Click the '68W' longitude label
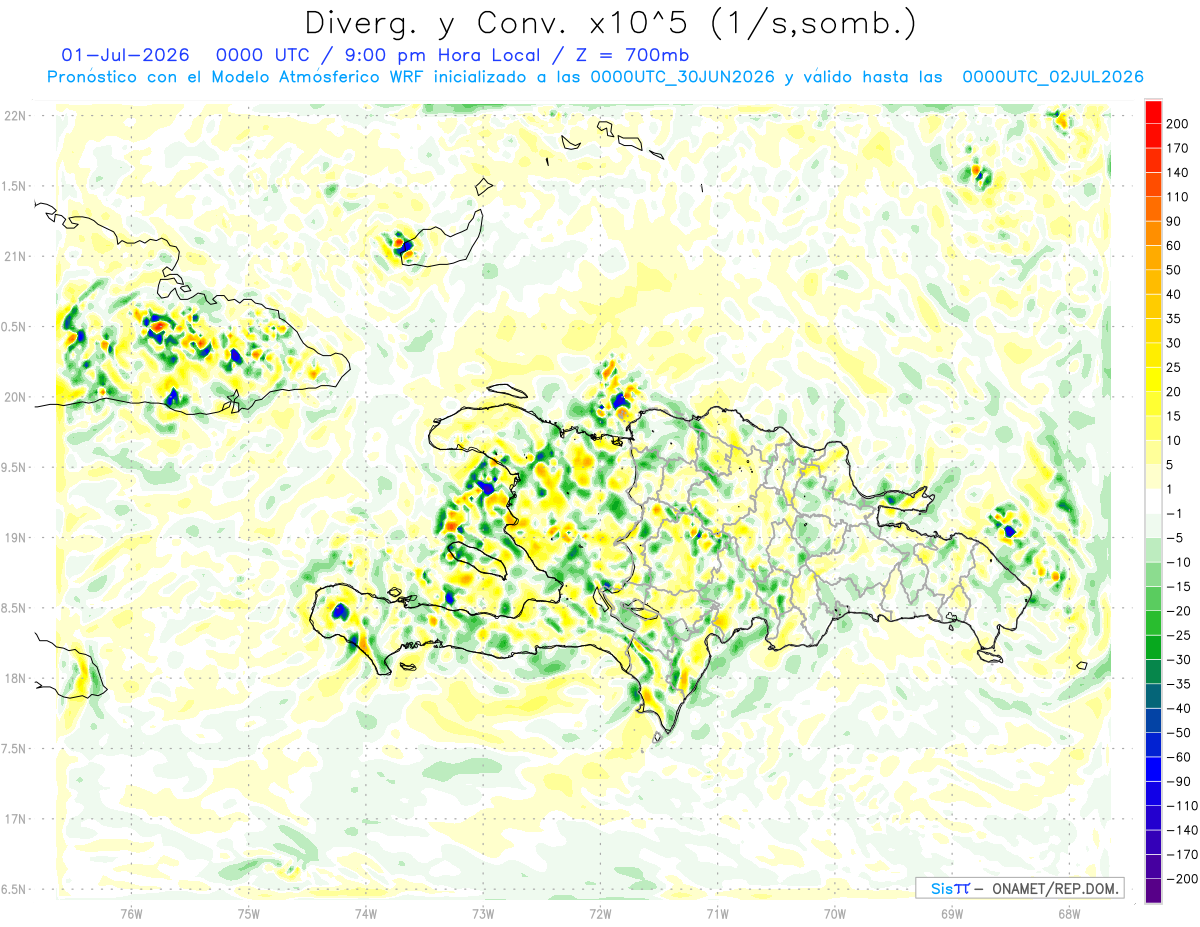1200x927 pixels. (x=1069, y=914)
